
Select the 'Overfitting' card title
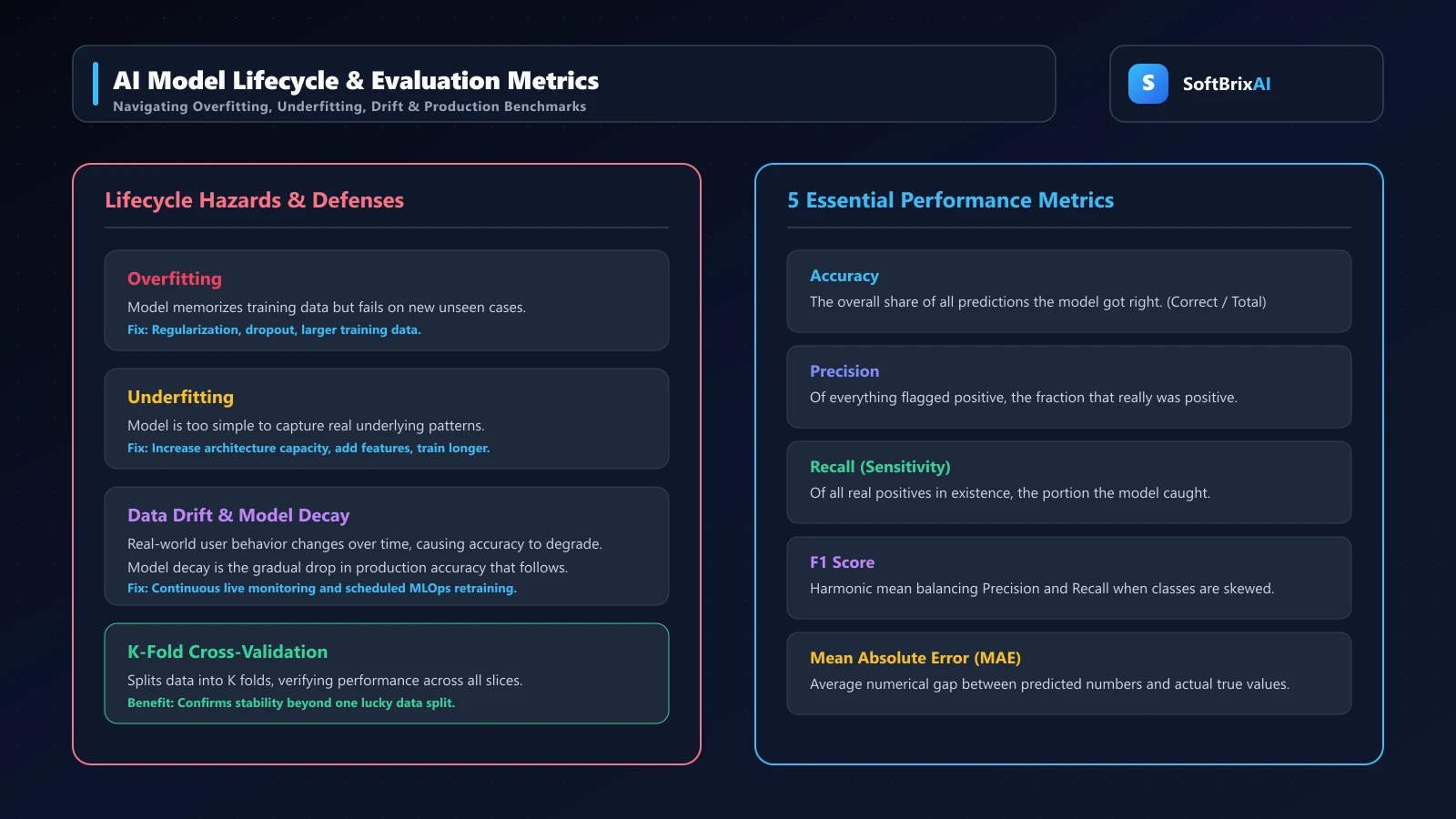click(175, 278)
